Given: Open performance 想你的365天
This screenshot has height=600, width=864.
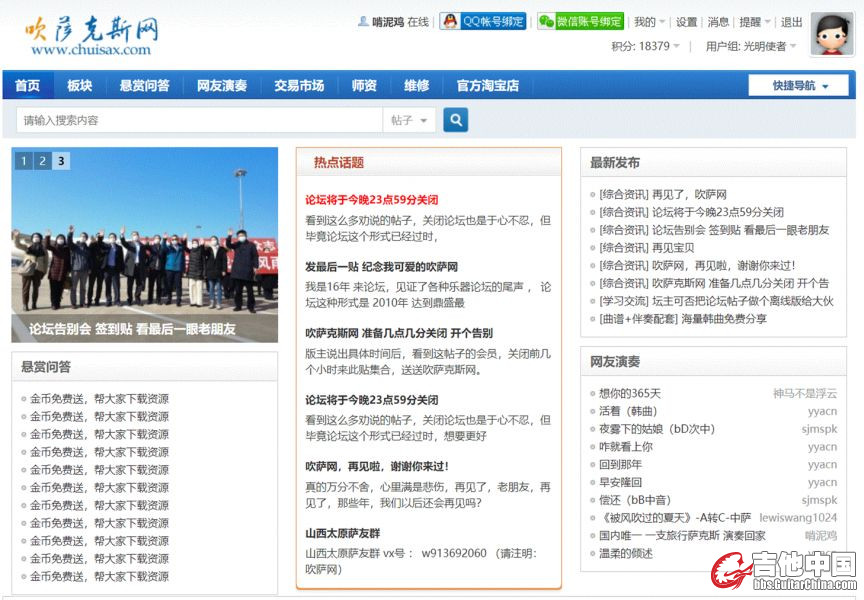Looking at the screenshot, I should point(630,393).
